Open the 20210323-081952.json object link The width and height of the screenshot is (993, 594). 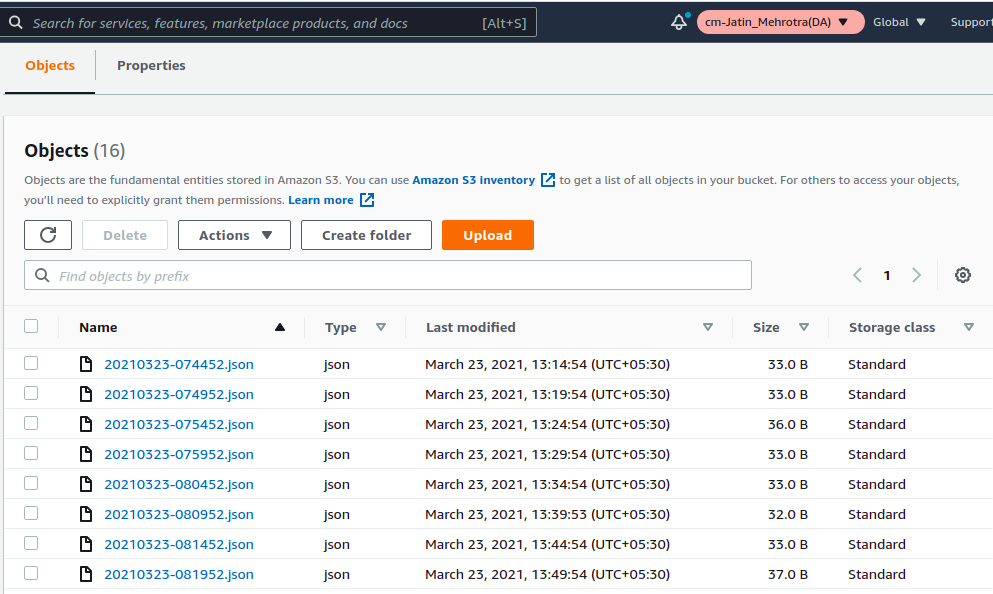point(179,574)
